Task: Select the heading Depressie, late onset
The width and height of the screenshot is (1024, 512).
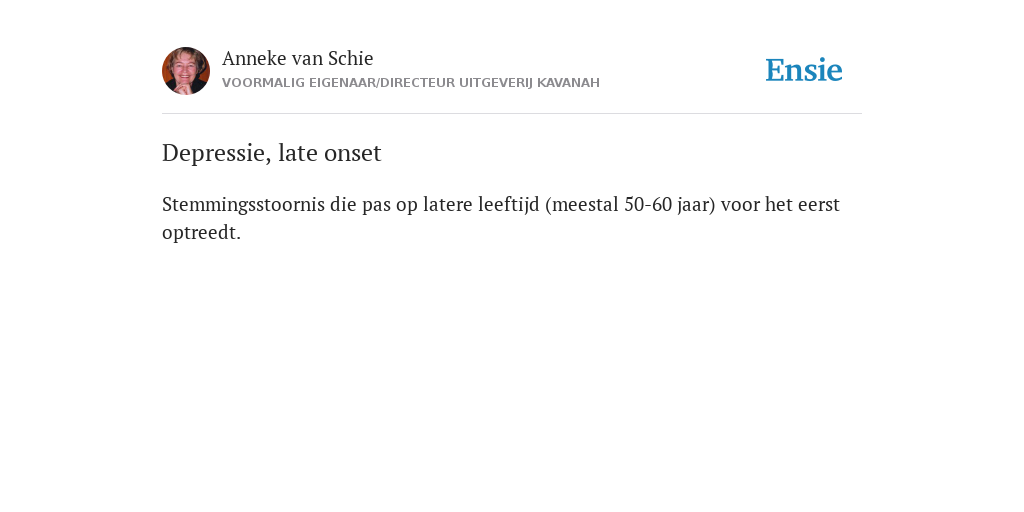Action: click(272, 153)
